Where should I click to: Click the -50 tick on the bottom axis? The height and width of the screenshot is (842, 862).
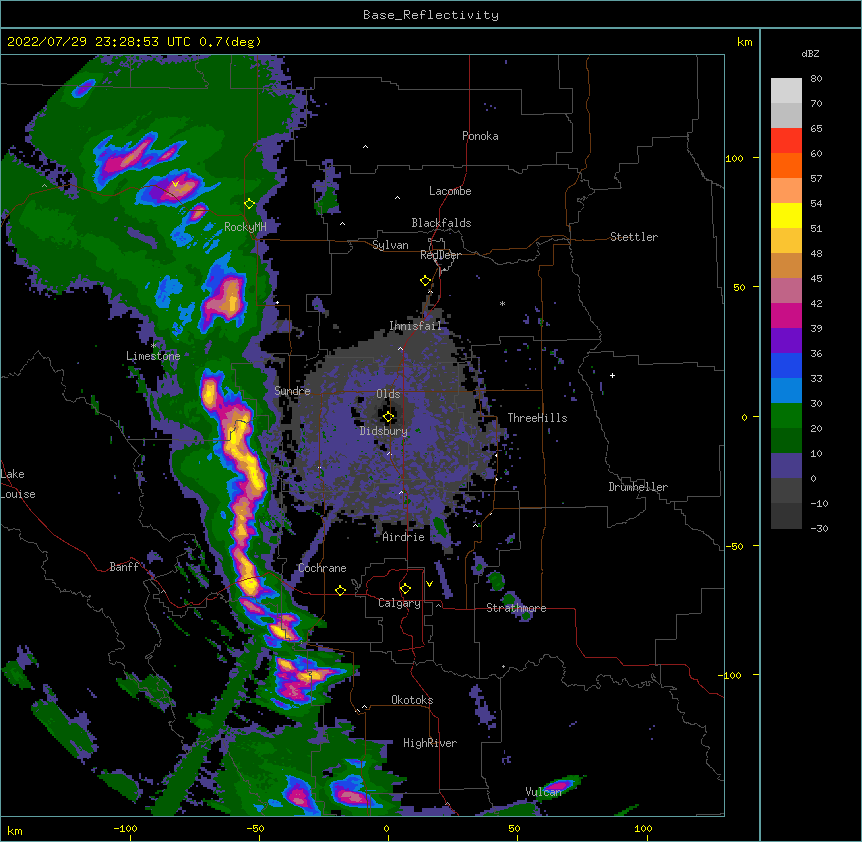(x=255, y=828)
